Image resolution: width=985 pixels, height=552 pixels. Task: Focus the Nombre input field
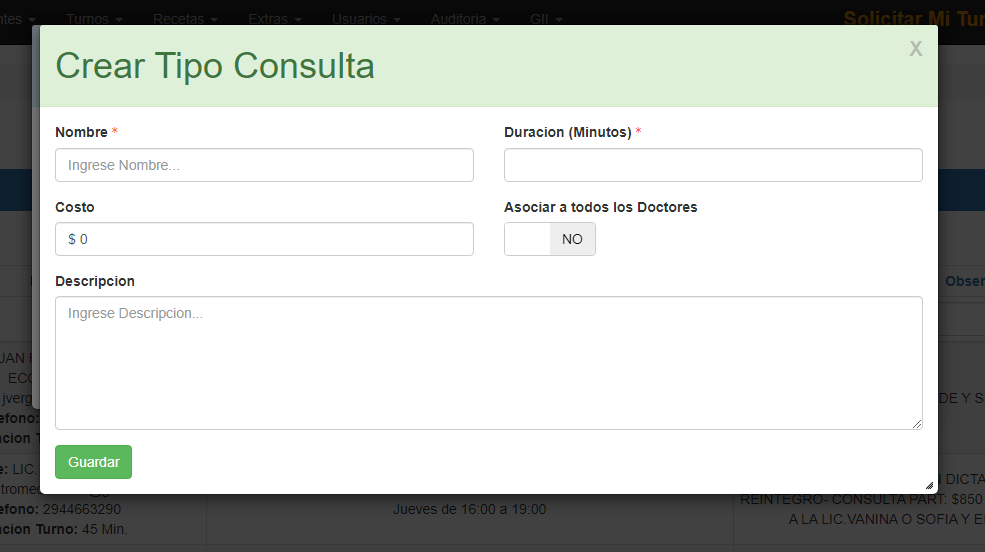pos(264,165)
